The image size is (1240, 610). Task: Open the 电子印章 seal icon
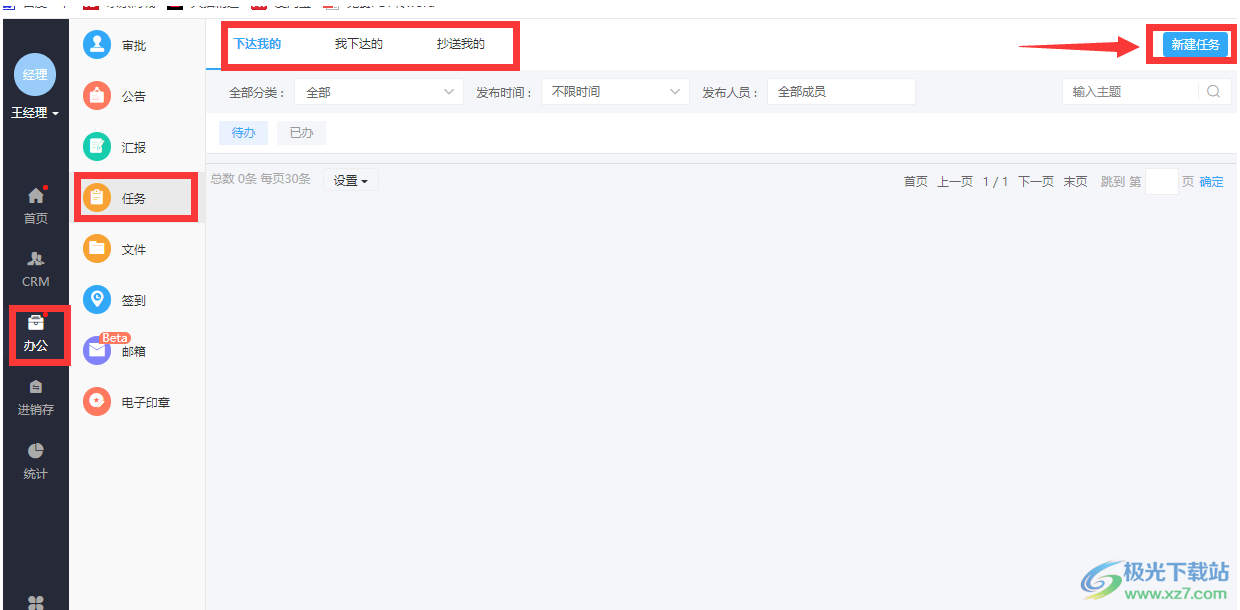coord(97,402)
